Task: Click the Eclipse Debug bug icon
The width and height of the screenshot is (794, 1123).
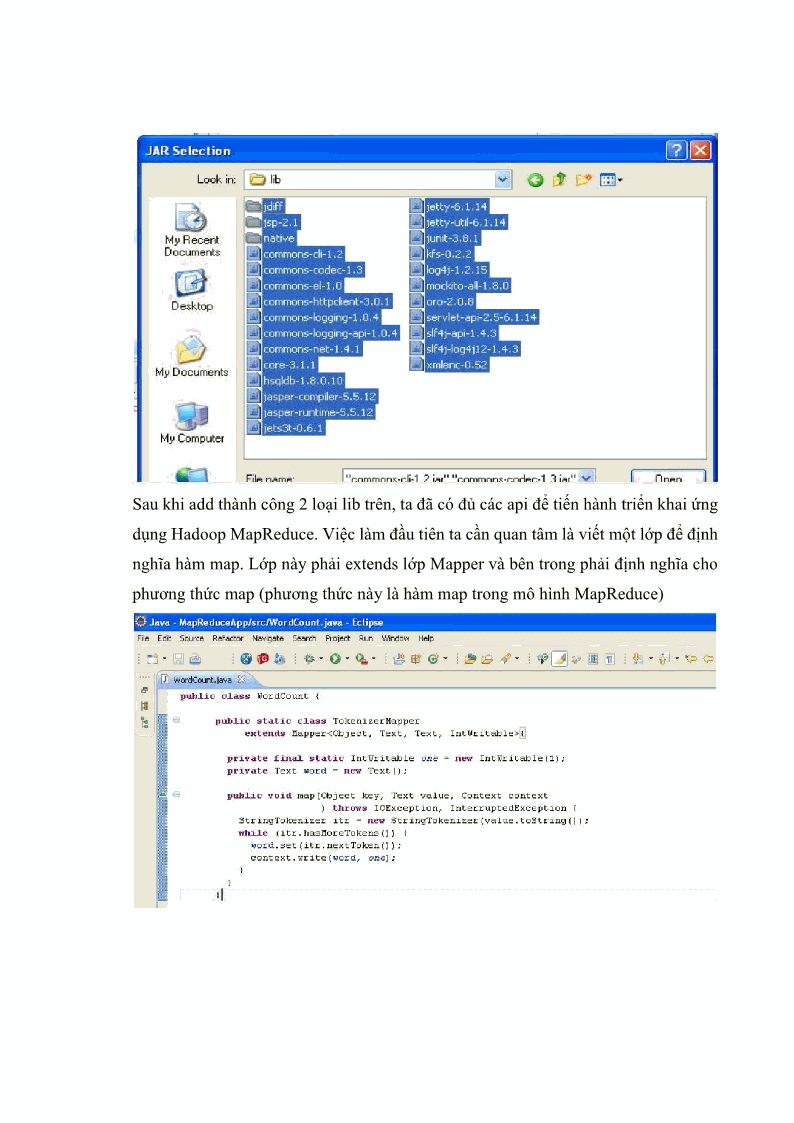Action: [x=309, y=659]
